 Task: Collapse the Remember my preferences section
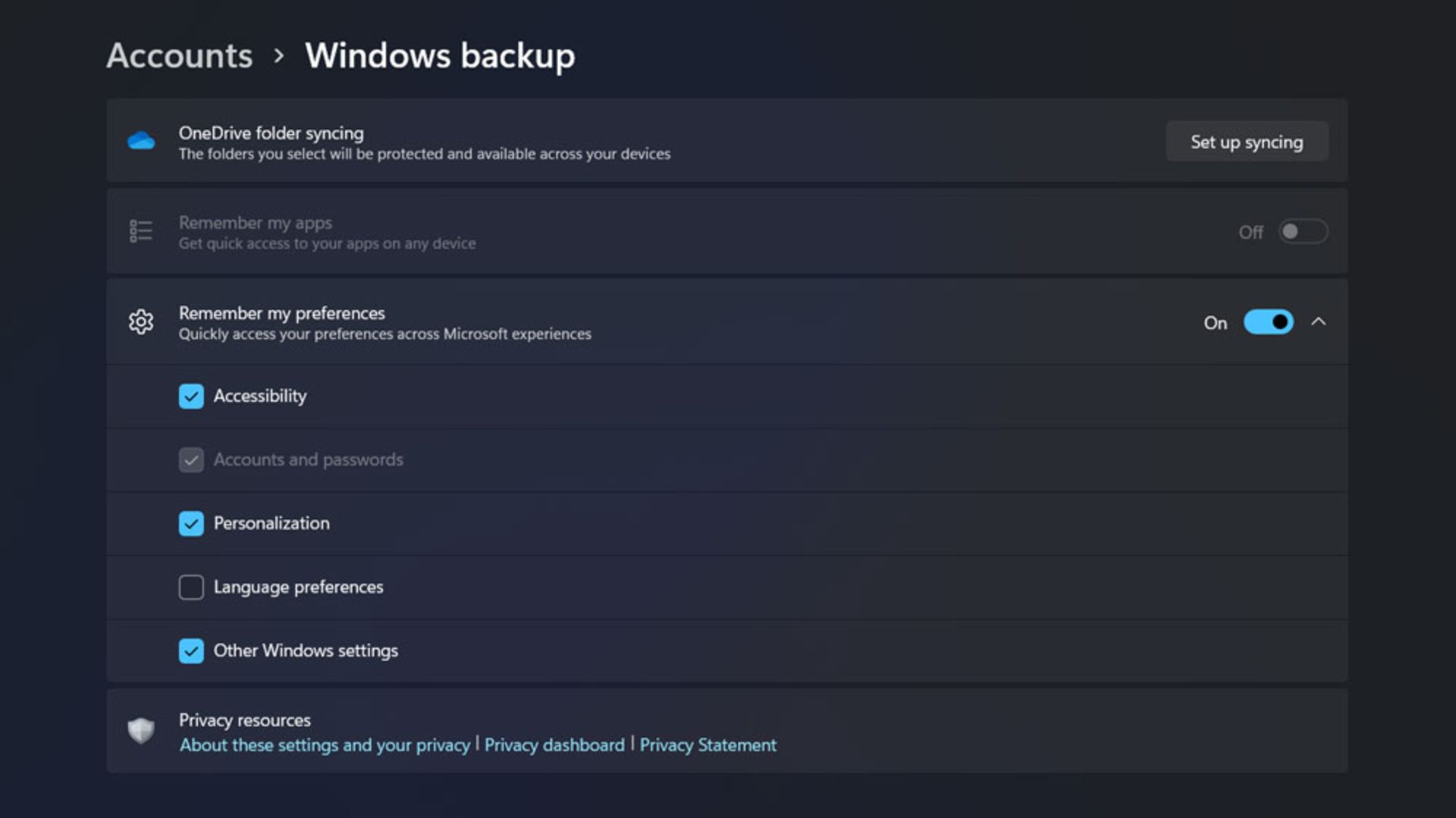1319,322
